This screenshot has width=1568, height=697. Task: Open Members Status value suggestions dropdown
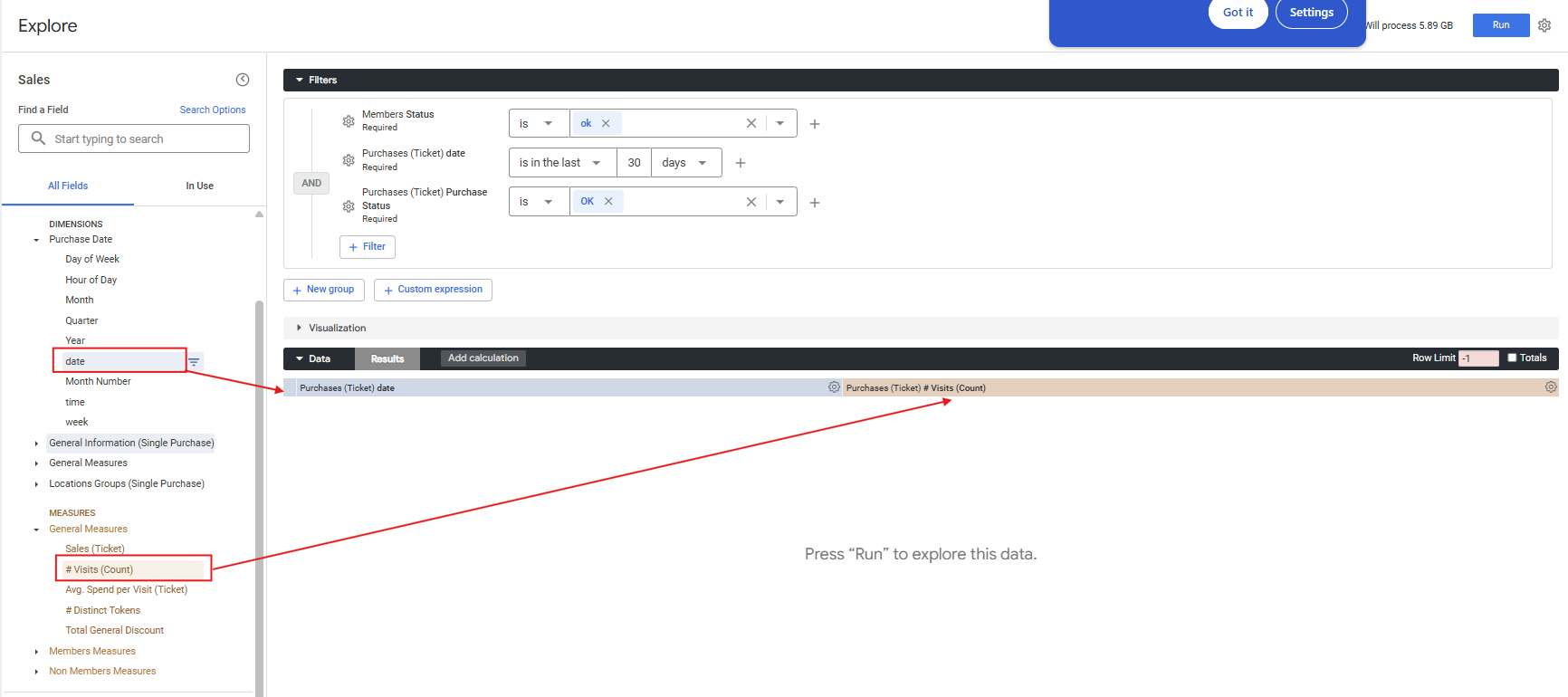click(780, 123)
